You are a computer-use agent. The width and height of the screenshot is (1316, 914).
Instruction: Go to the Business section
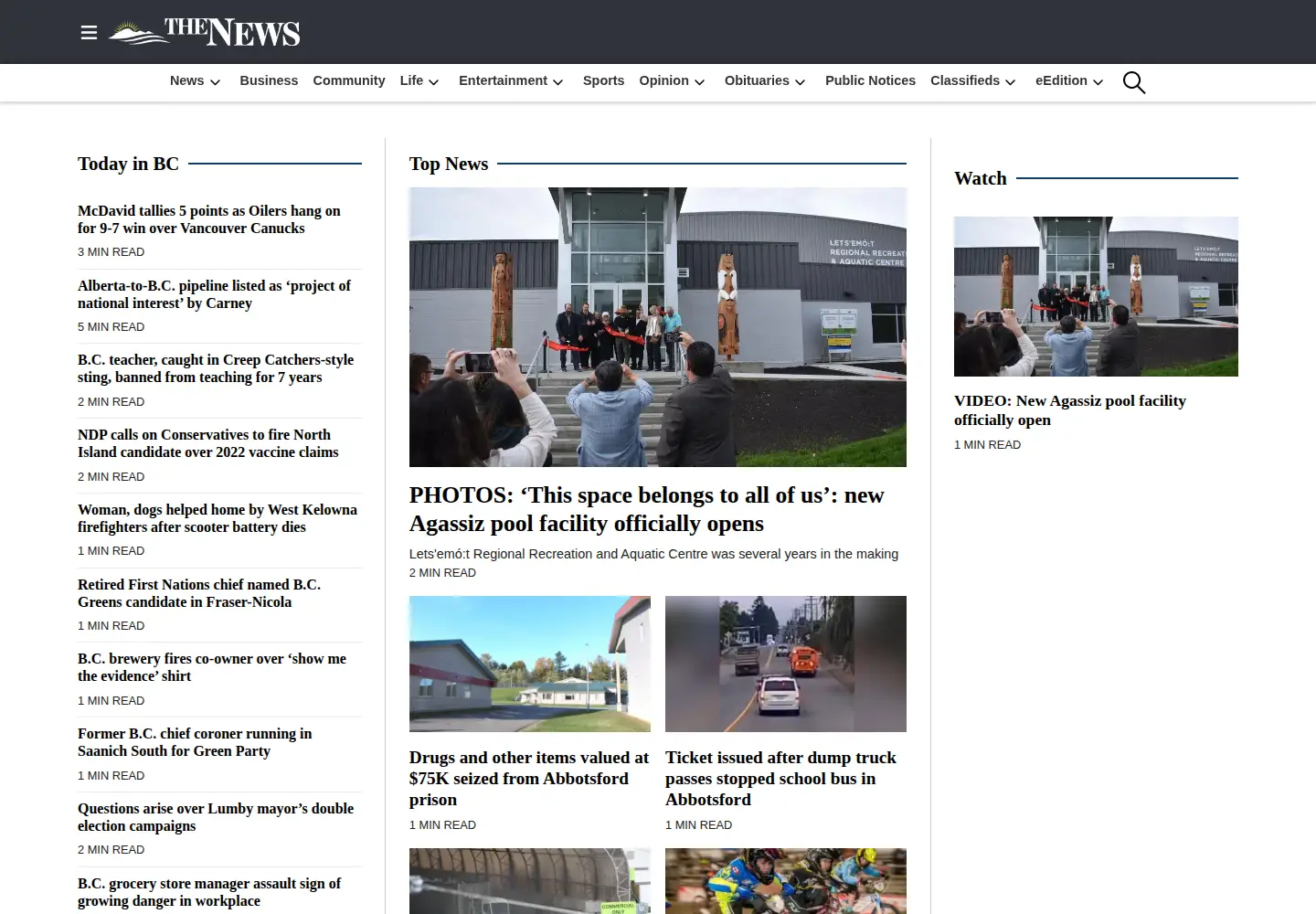(x=269, y=80)
